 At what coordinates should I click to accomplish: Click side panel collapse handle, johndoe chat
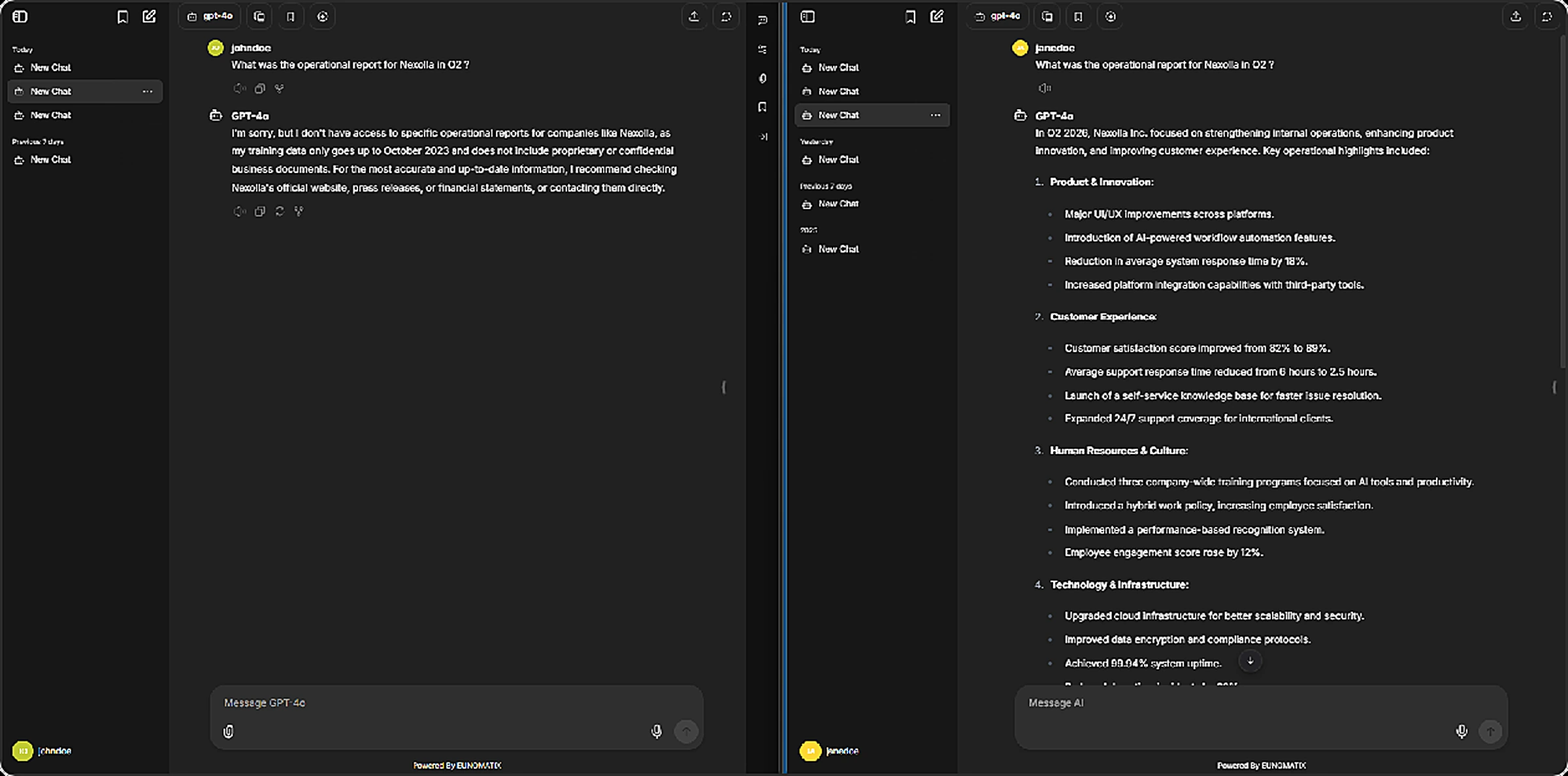pos(723,387)
